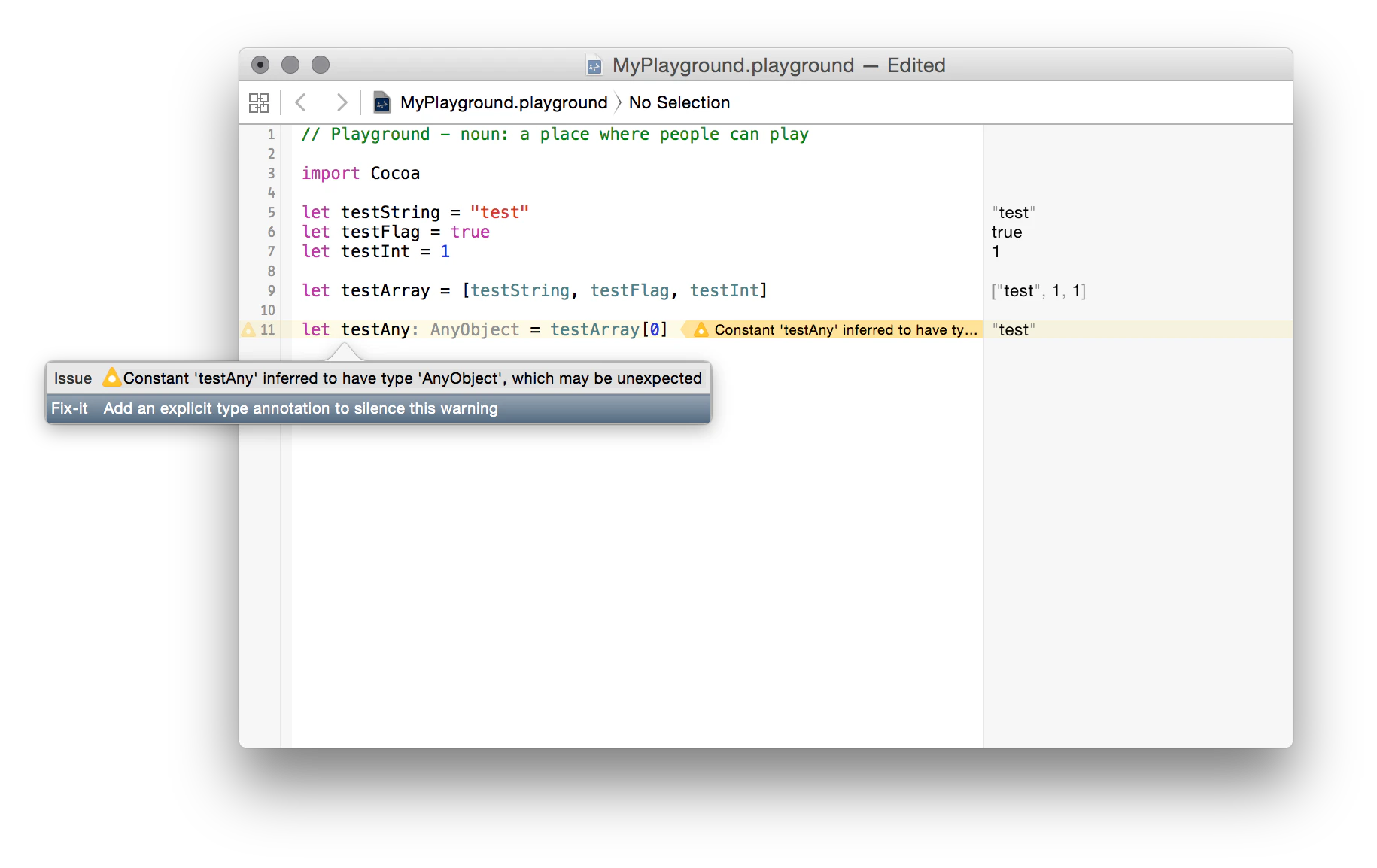This screenshot has height=868, width=1377.
Task: Click testString inside the array literal
Action: (x=520, y=291)
